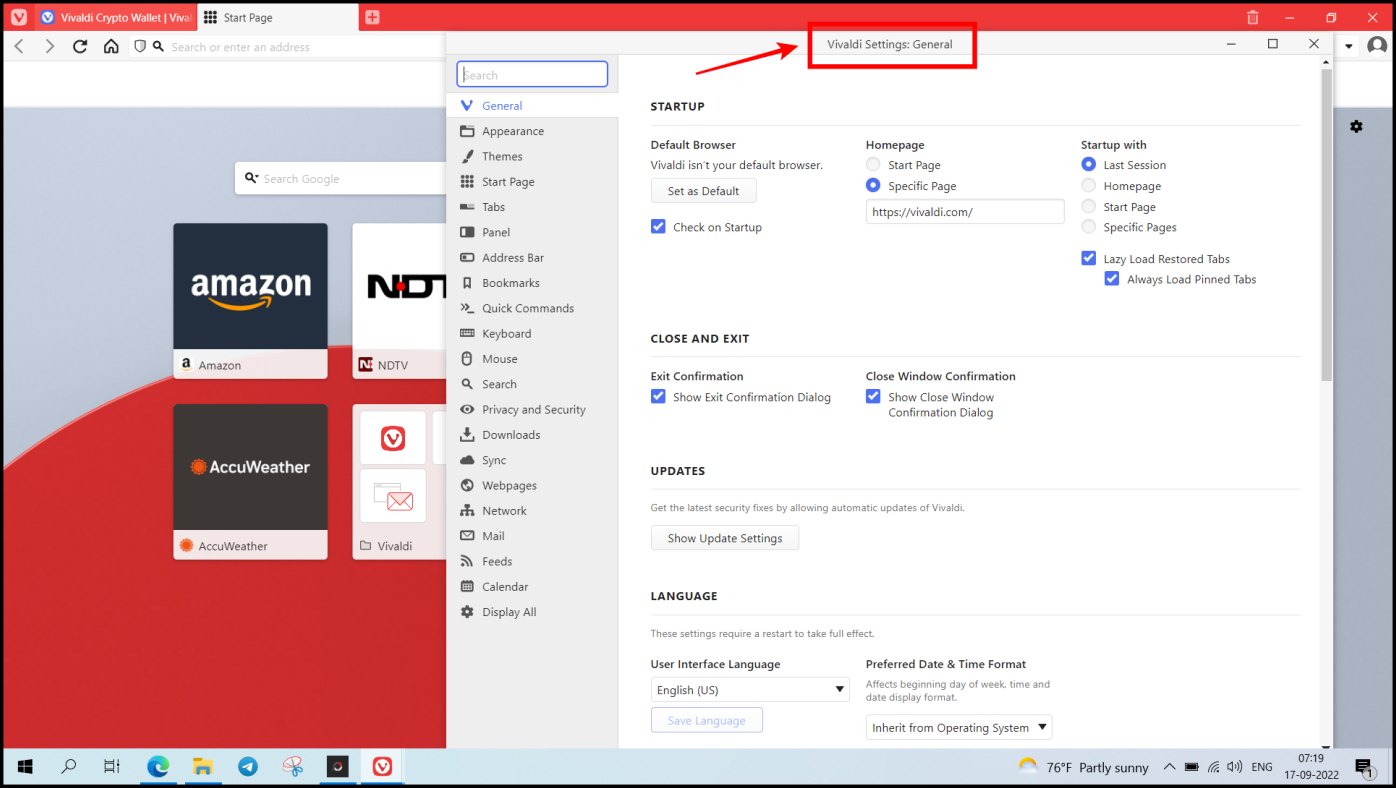Open Telegram from the taskbar

[x=248, y=767]
